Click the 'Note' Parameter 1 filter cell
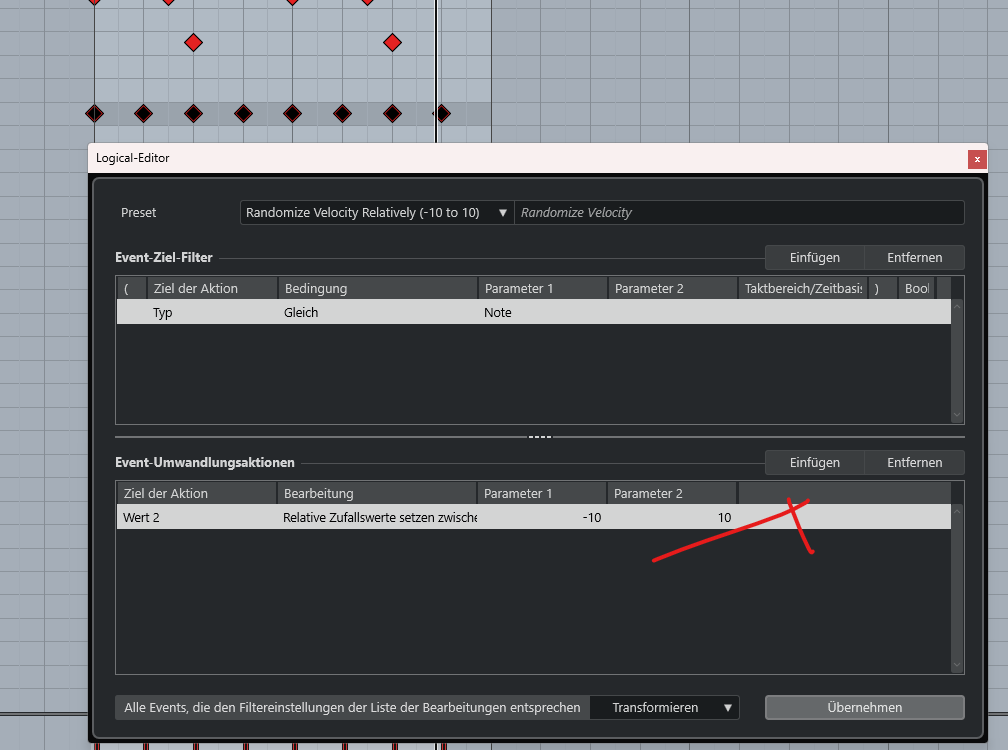 pos(498,313)
